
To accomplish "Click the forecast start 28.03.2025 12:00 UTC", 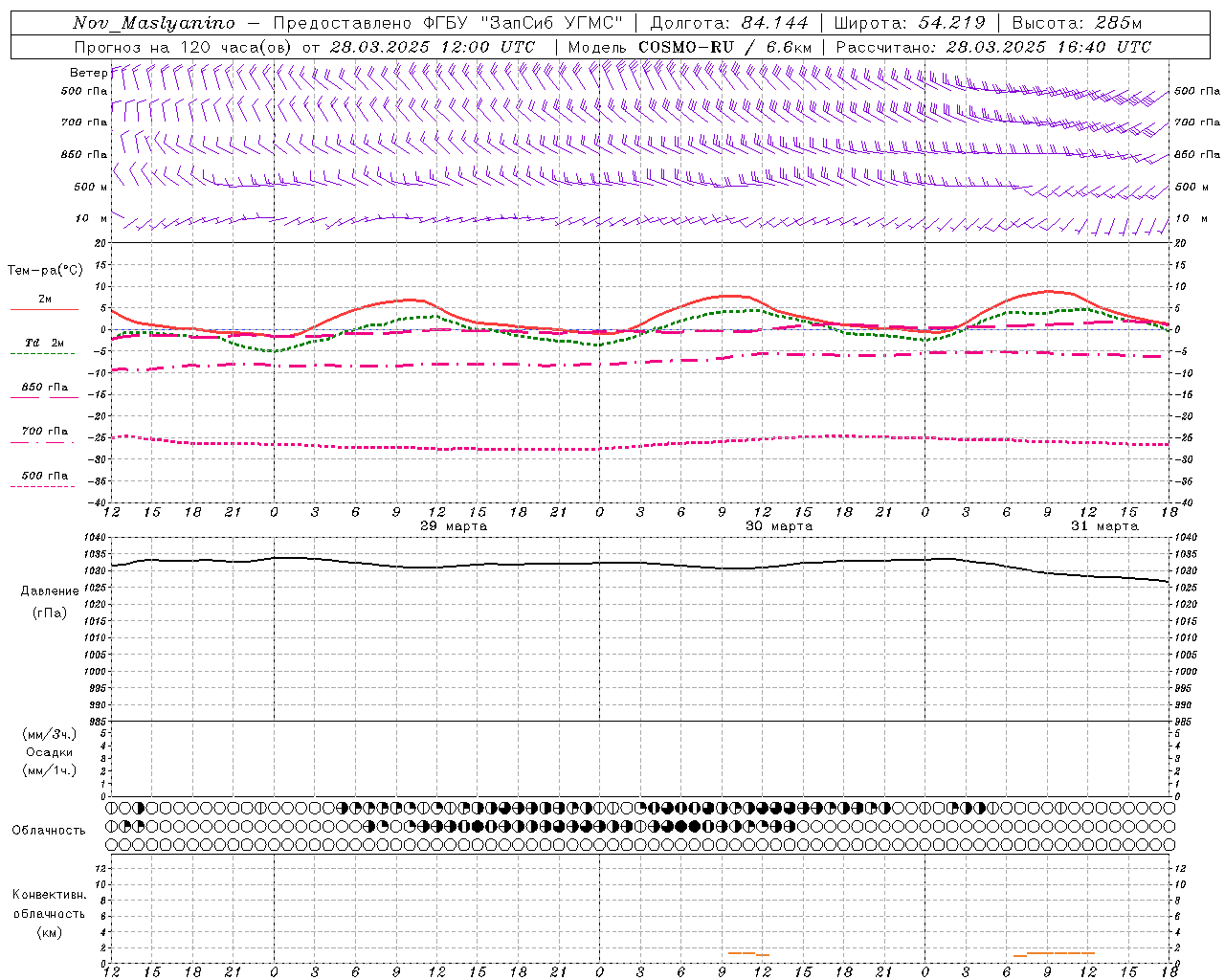I will click(x=433, y=47).
